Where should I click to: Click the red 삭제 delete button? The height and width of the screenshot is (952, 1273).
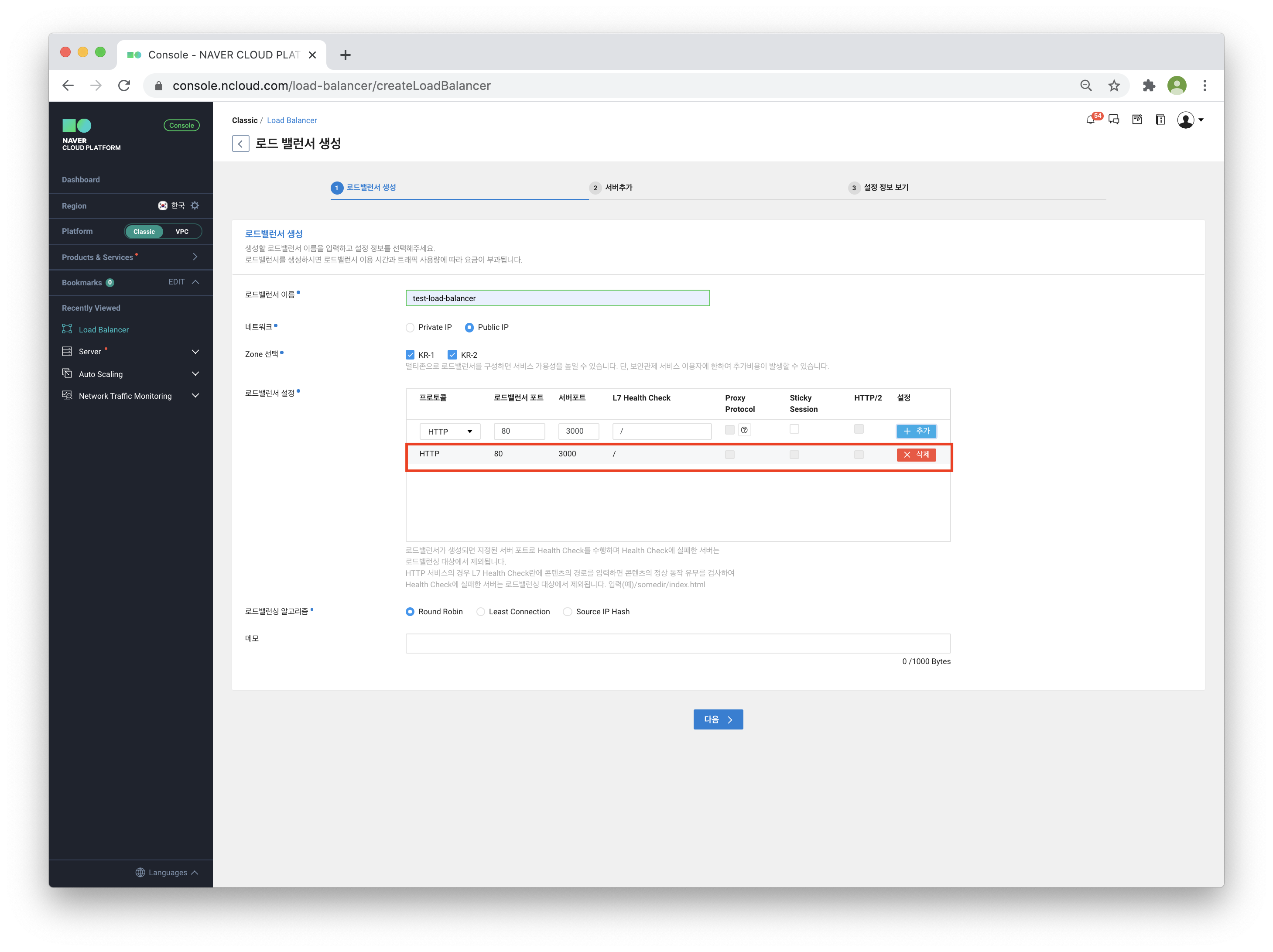[916, 455]
